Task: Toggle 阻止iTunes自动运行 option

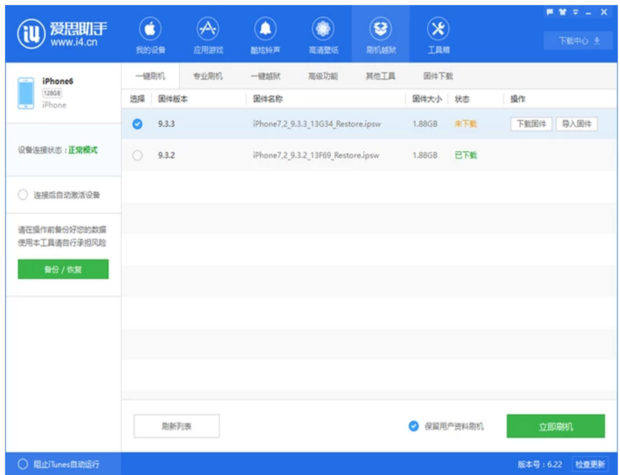Action: pos(23,464)
